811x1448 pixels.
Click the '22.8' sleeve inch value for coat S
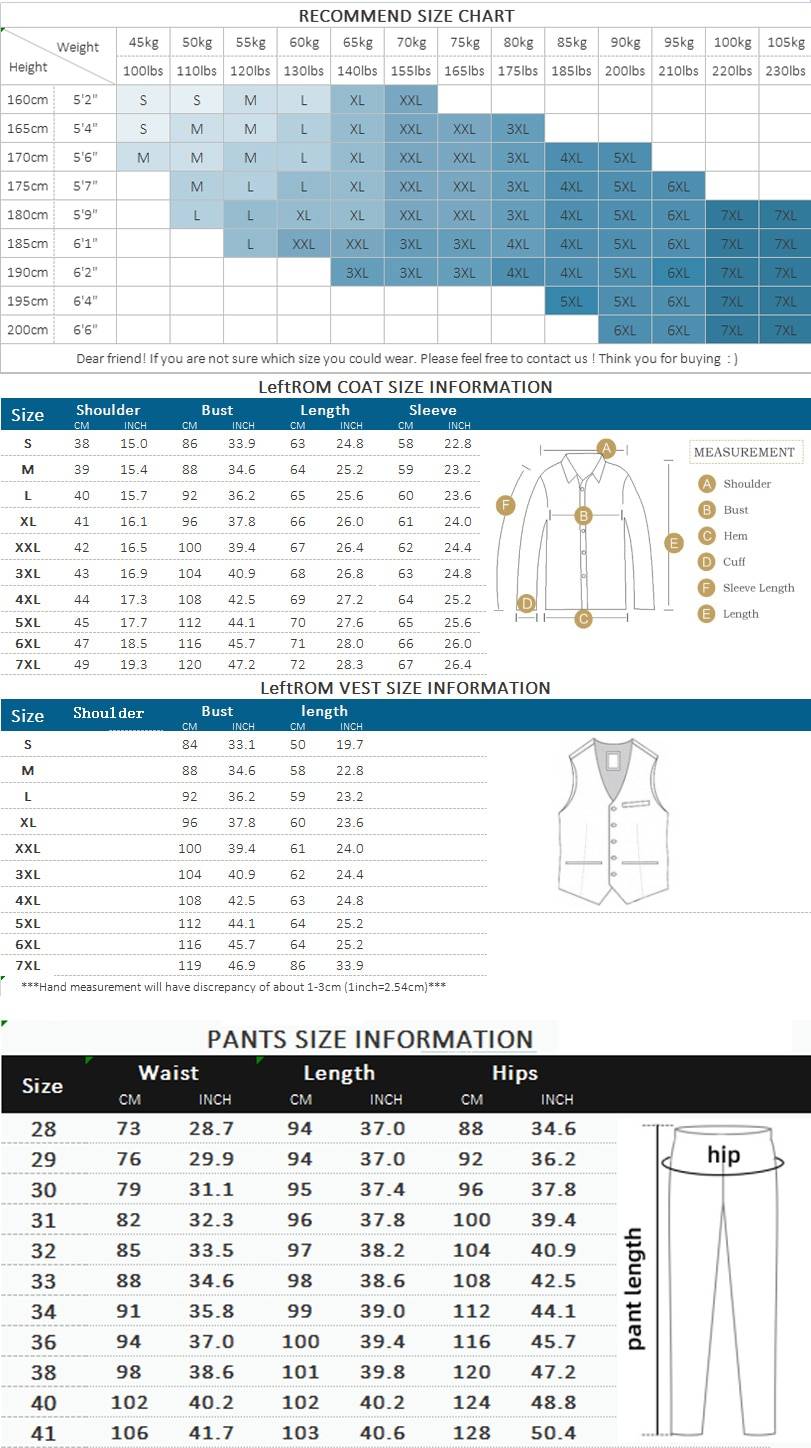click(x=458, y=443)
